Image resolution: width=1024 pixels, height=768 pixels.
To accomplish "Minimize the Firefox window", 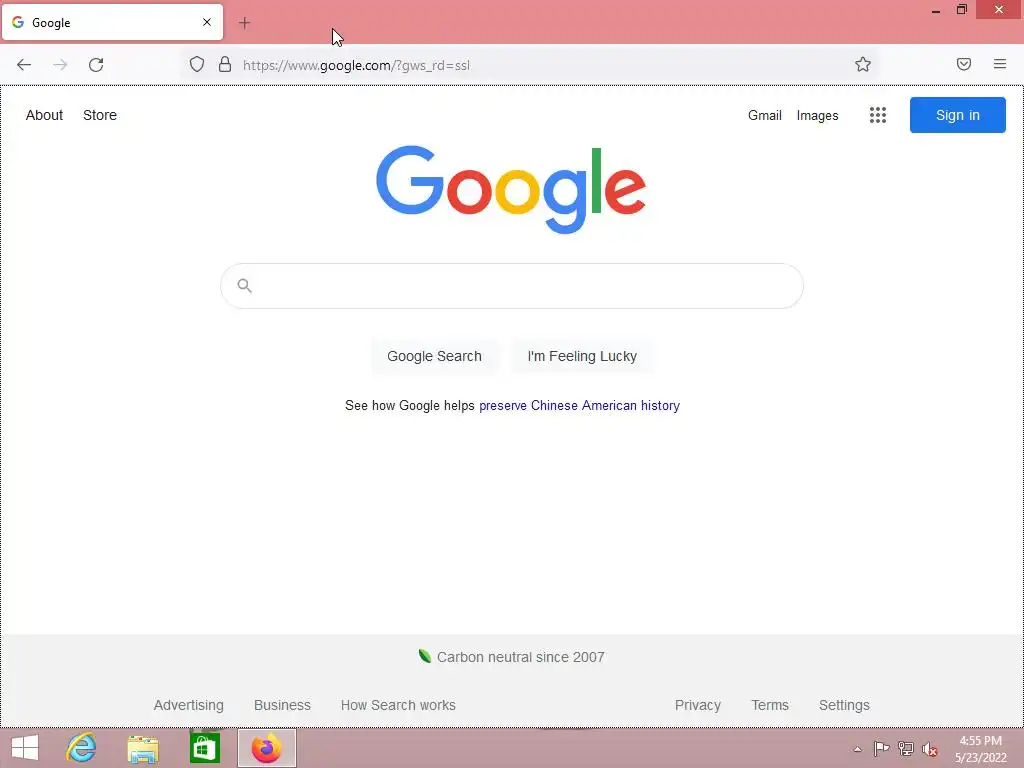I will [936, 10].
